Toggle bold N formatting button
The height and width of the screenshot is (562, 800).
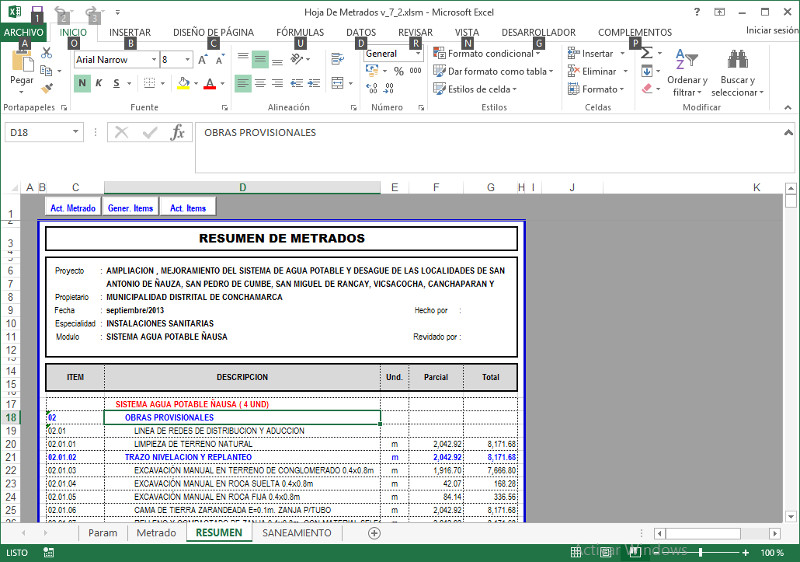(82, 83)
